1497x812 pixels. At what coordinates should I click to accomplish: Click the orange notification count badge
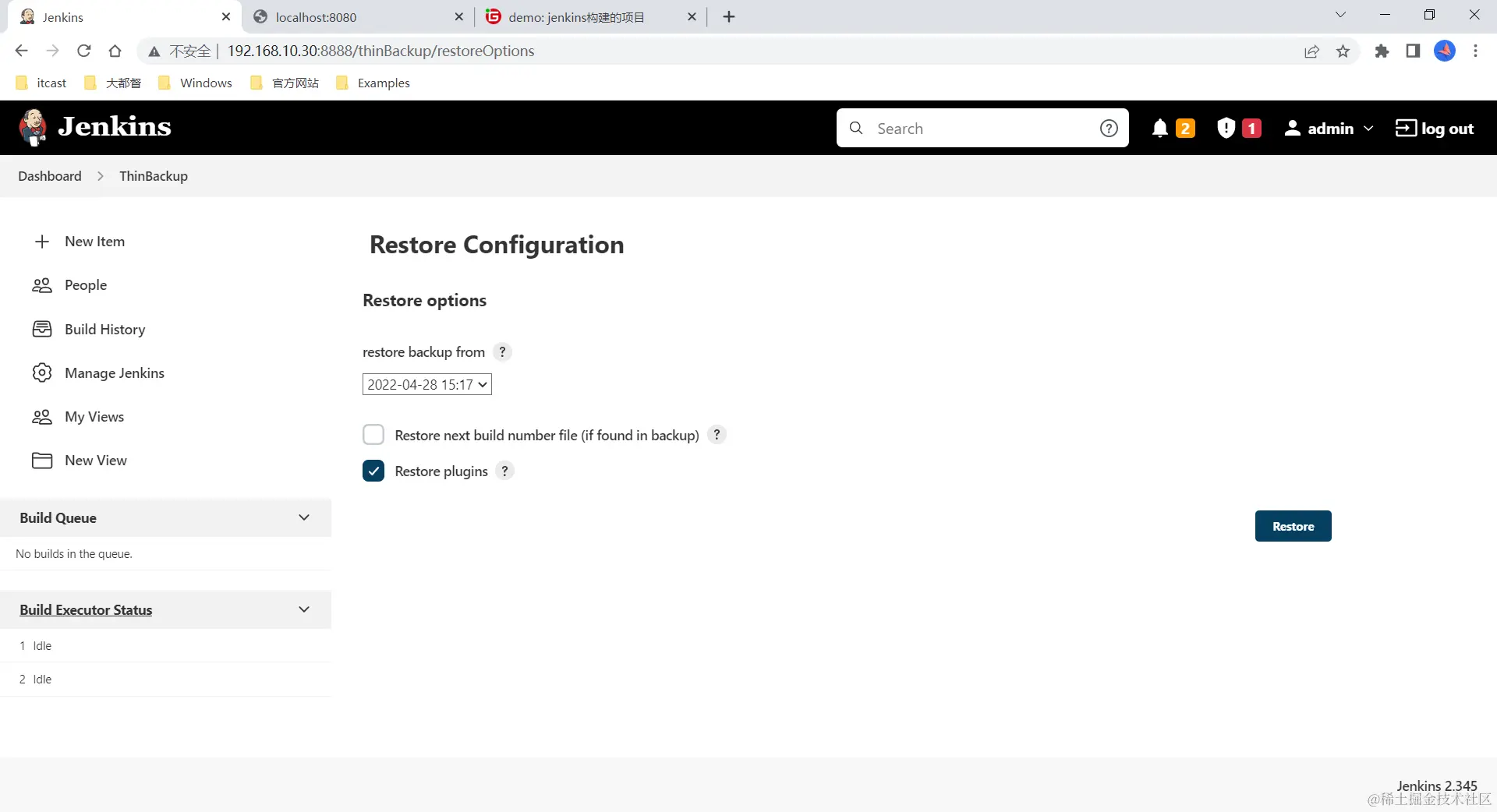click(x=1185, y=129)
